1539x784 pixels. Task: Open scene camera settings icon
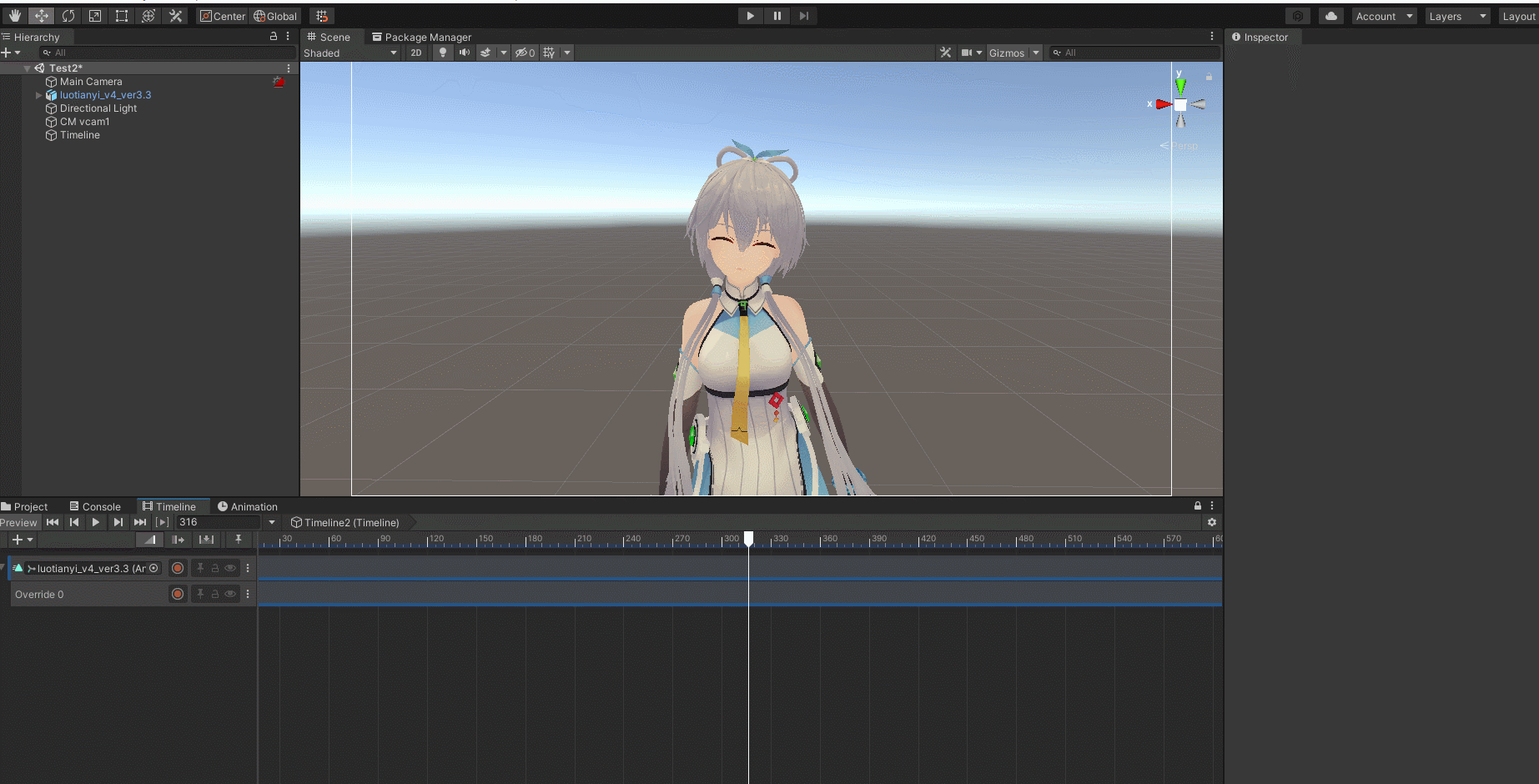point(967,53)
